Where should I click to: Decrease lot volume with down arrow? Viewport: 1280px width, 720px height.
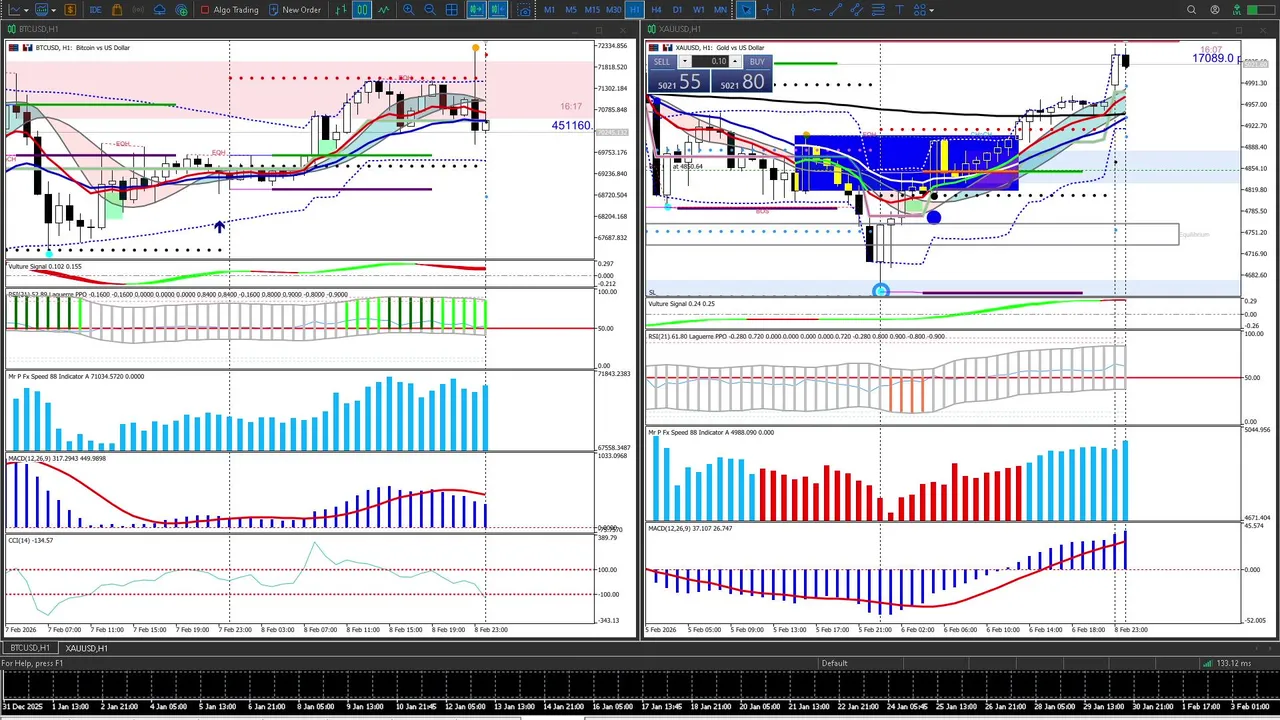tap(685, 62)
